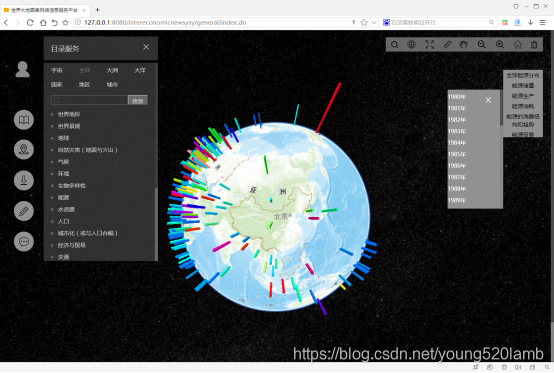Select the 大洋 scope tab
This screenshot has width=554, height=373.
[x=140, y=70]
